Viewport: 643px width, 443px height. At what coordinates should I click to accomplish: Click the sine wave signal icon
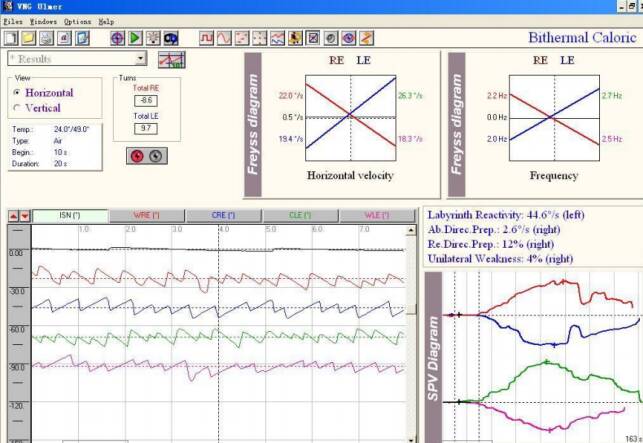coord(225,38)
